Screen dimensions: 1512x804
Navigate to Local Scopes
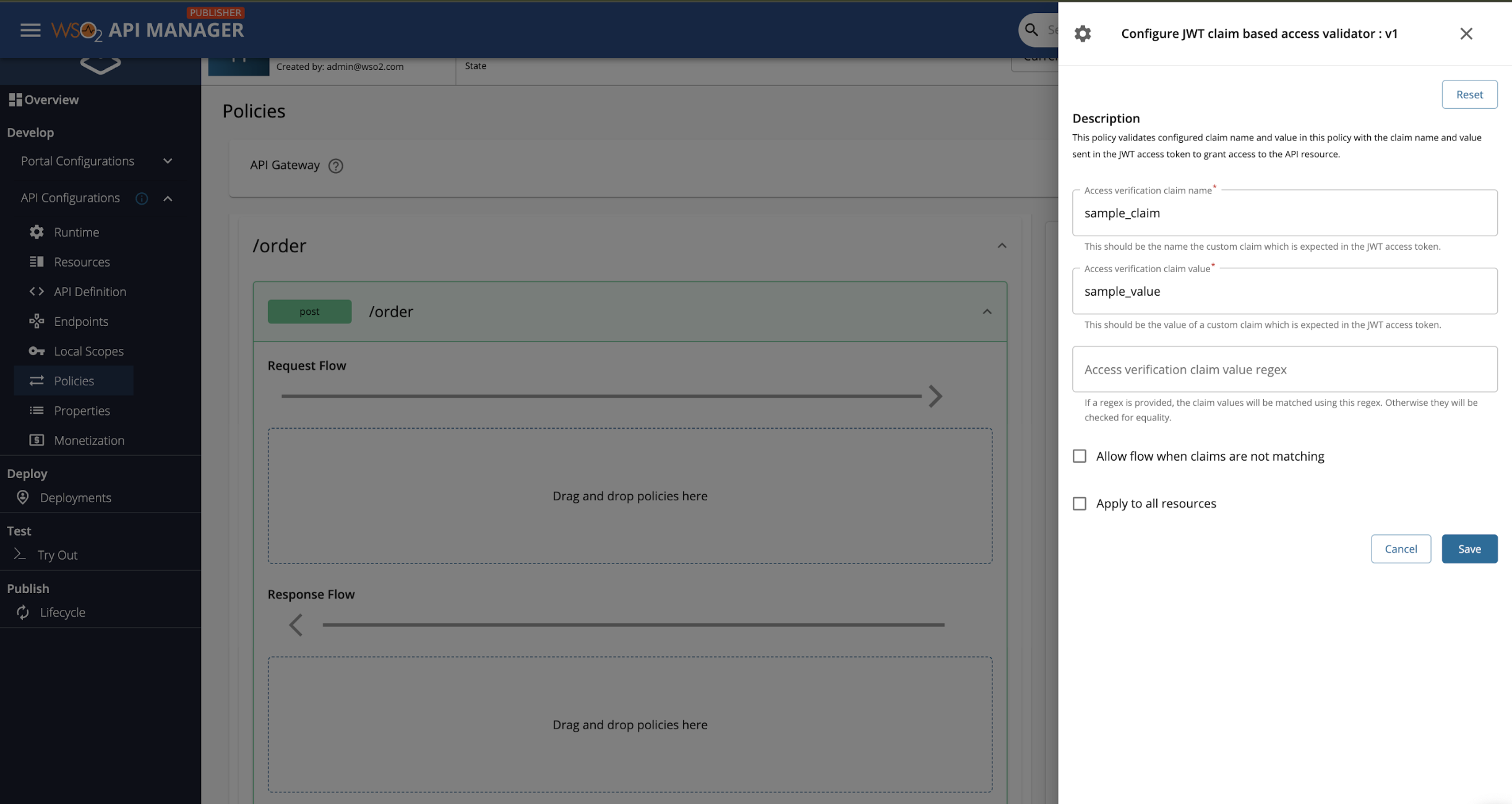(88, 351)
